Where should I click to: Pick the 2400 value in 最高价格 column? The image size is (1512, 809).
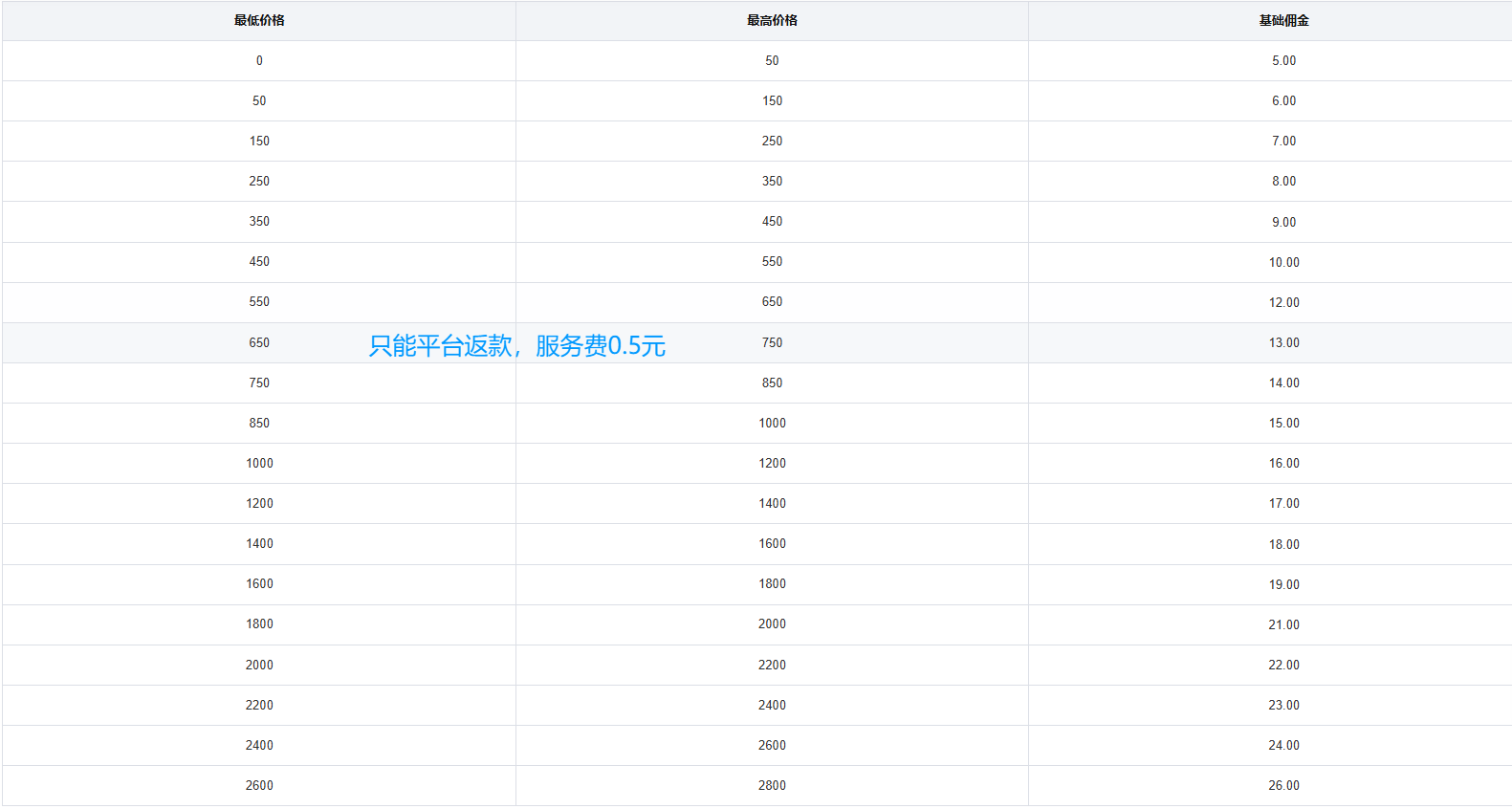[x=772, y=706]
